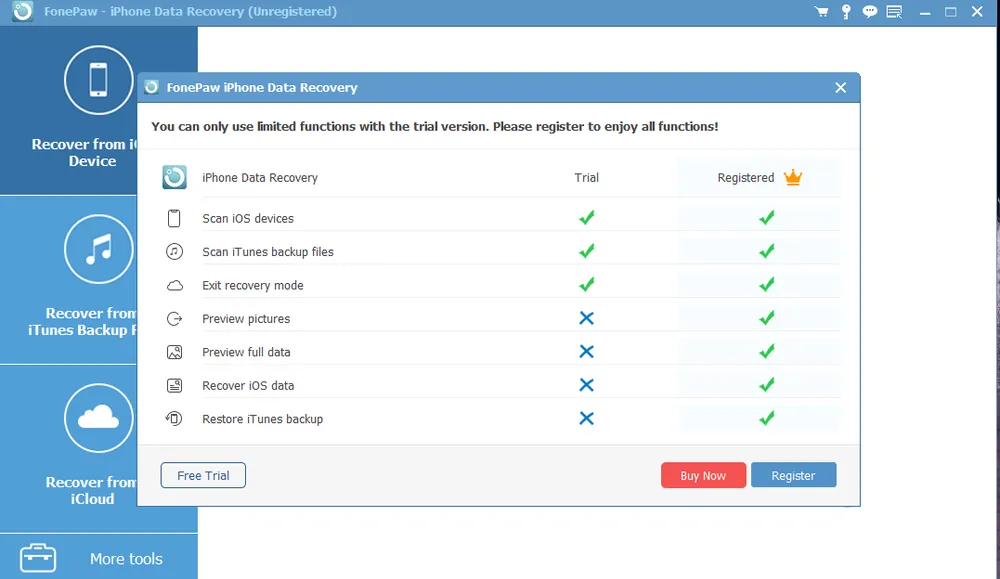This screenshot has width=1000, height=579.
Task: Click the FonePaw logo in dialog title
Action: coord(152,87)
